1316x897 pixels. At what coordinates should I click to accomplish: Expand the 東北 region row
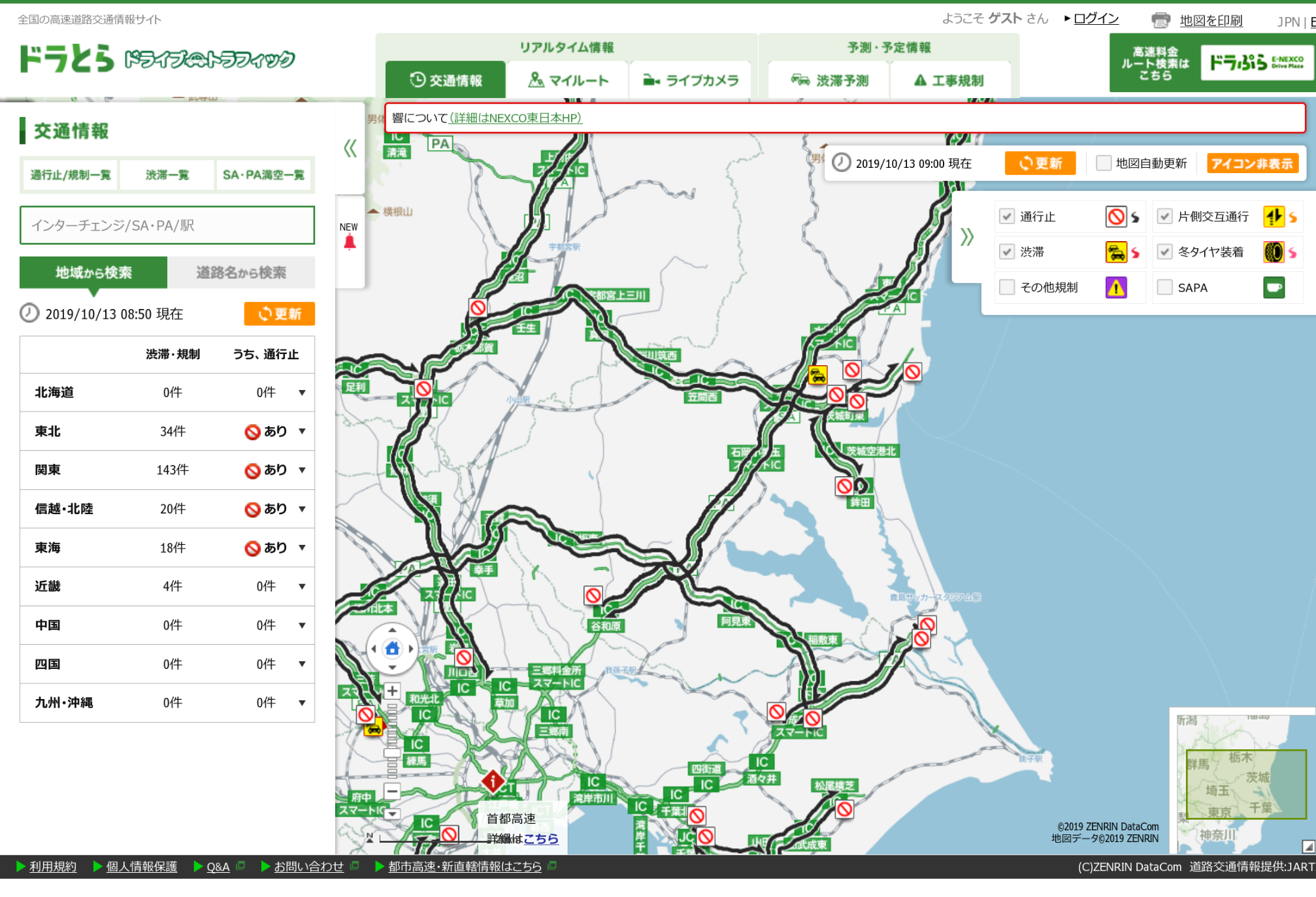click(167, 431)
